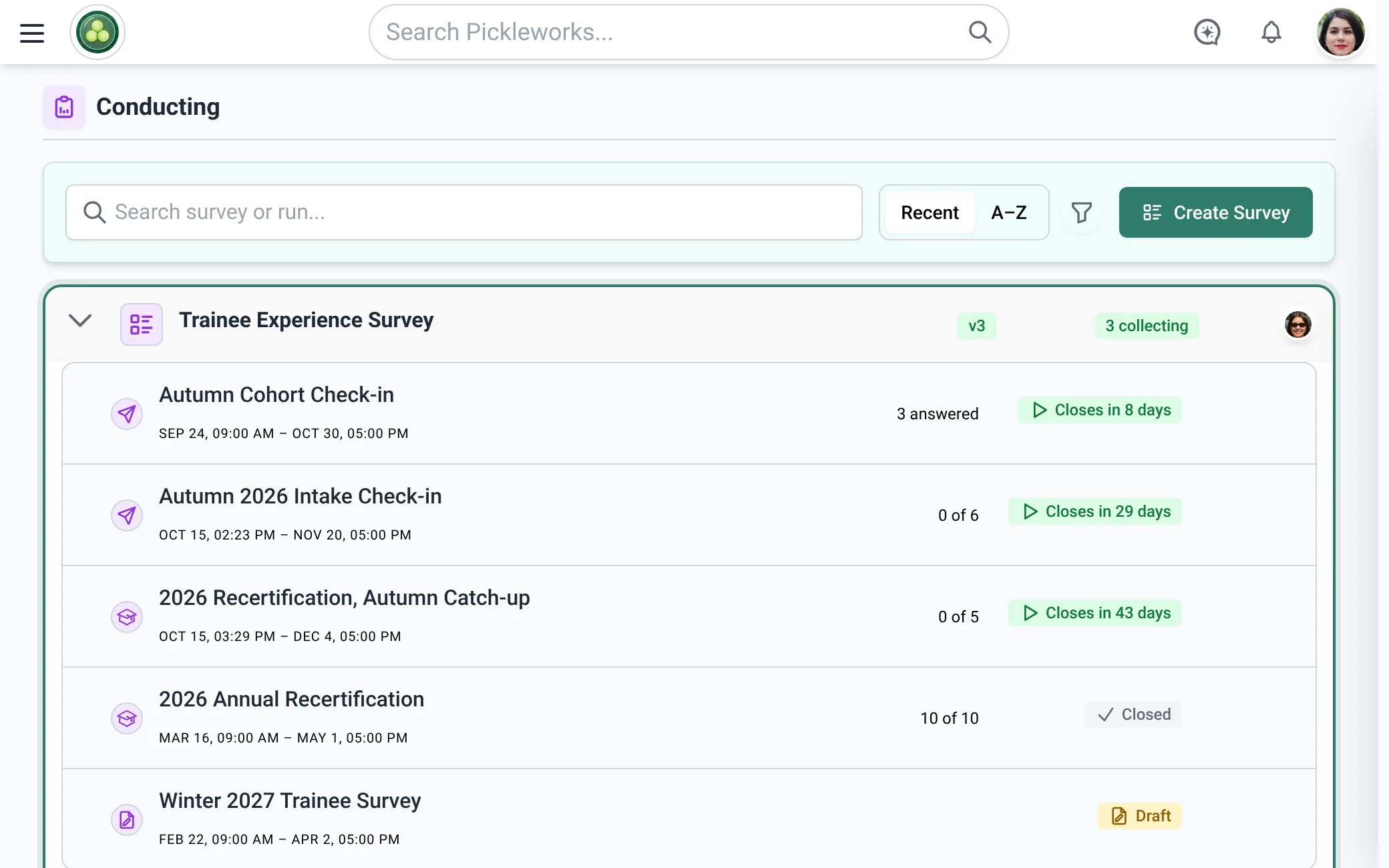Click the '3 answered' count
The height and width of the screenshot is (868, 1389).
pyautogui.click(x=938, y=414)
